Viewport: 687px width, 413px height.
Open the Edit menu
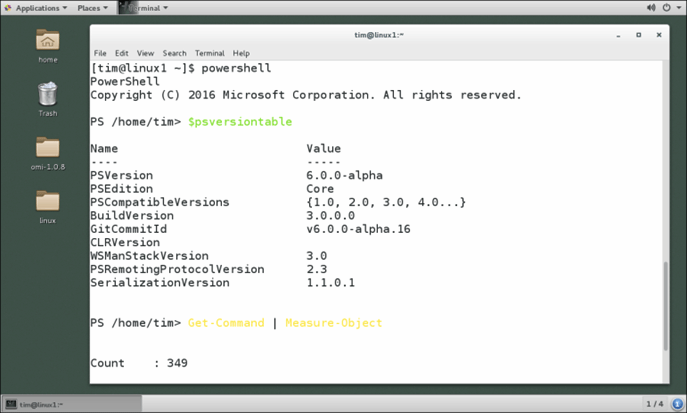click(121, 53)
